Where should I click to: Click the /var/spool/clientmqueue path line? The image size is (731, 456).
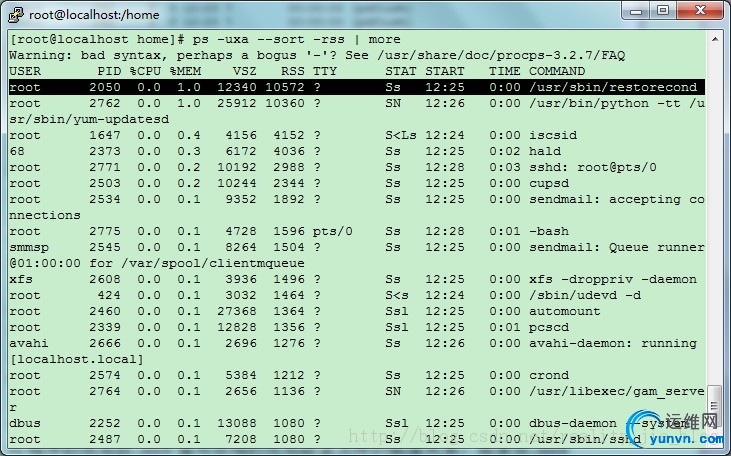[157, 263]
